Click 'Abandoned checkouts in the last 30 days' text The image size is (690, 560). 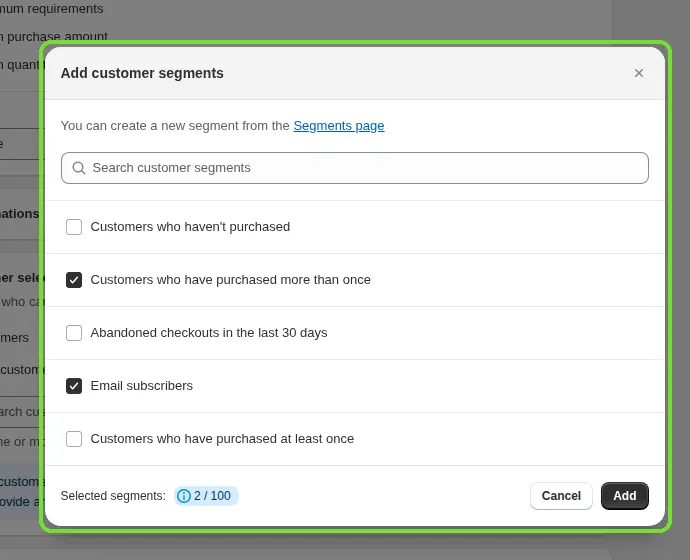(209, 333)
